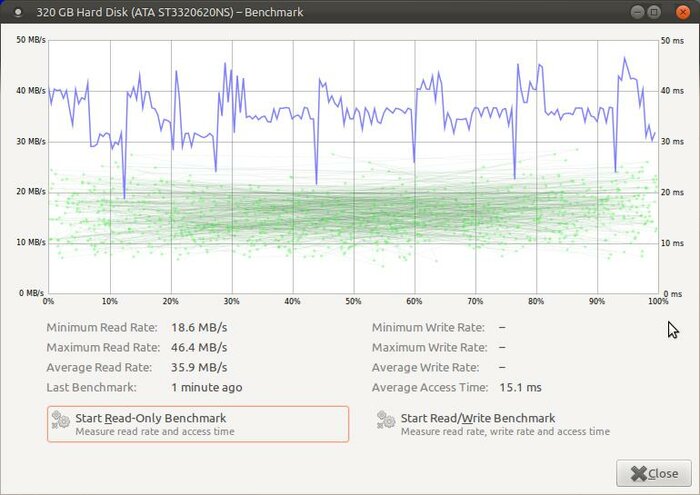Click the gears icon beside Read/Write Benchmark
Image resolution: width=700 pixels, height=495 pixels.
coord(386,420)
